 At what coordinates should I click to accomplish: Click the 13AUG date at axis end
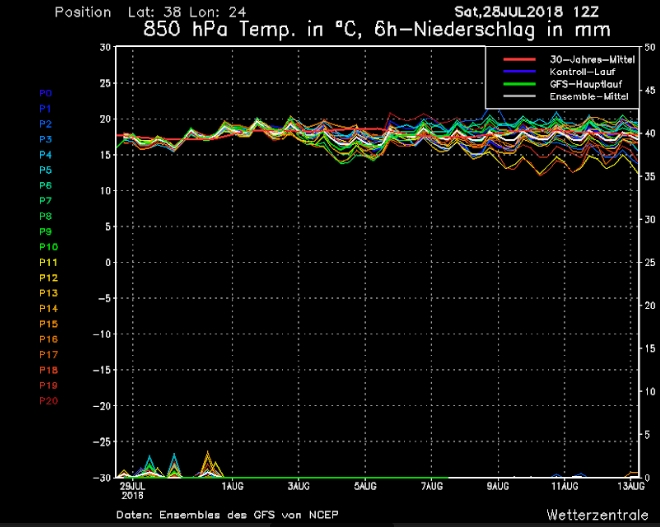(628, 486)
